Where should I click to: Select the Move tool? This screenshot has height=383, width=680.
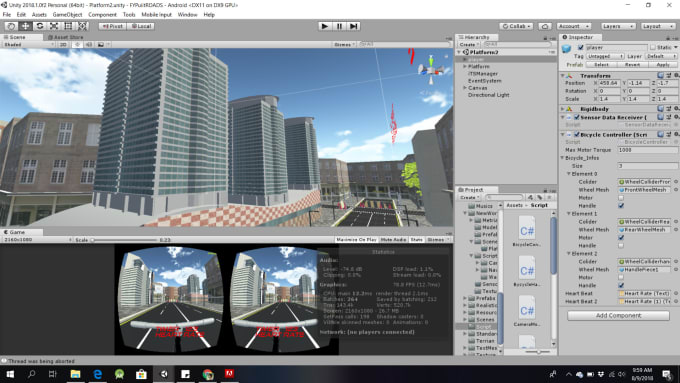click(26, 26)
